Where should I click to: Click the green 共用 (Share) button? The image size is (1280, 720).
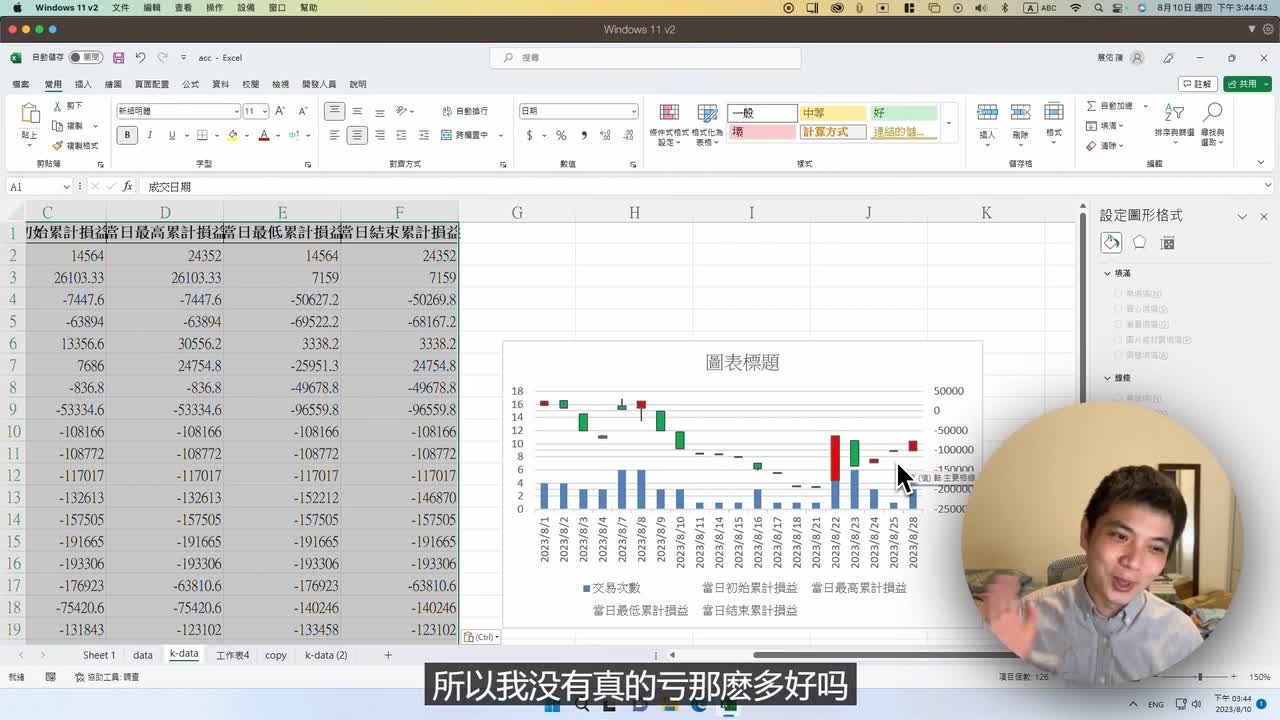click(x=1242, y=84)
